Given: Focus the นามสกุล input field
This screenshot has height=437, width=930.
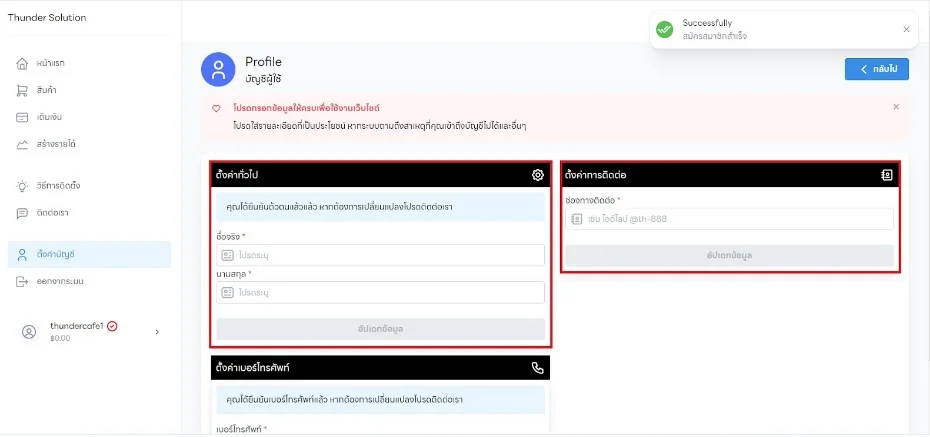Looking at the screenshot, I should pos(380,292).
